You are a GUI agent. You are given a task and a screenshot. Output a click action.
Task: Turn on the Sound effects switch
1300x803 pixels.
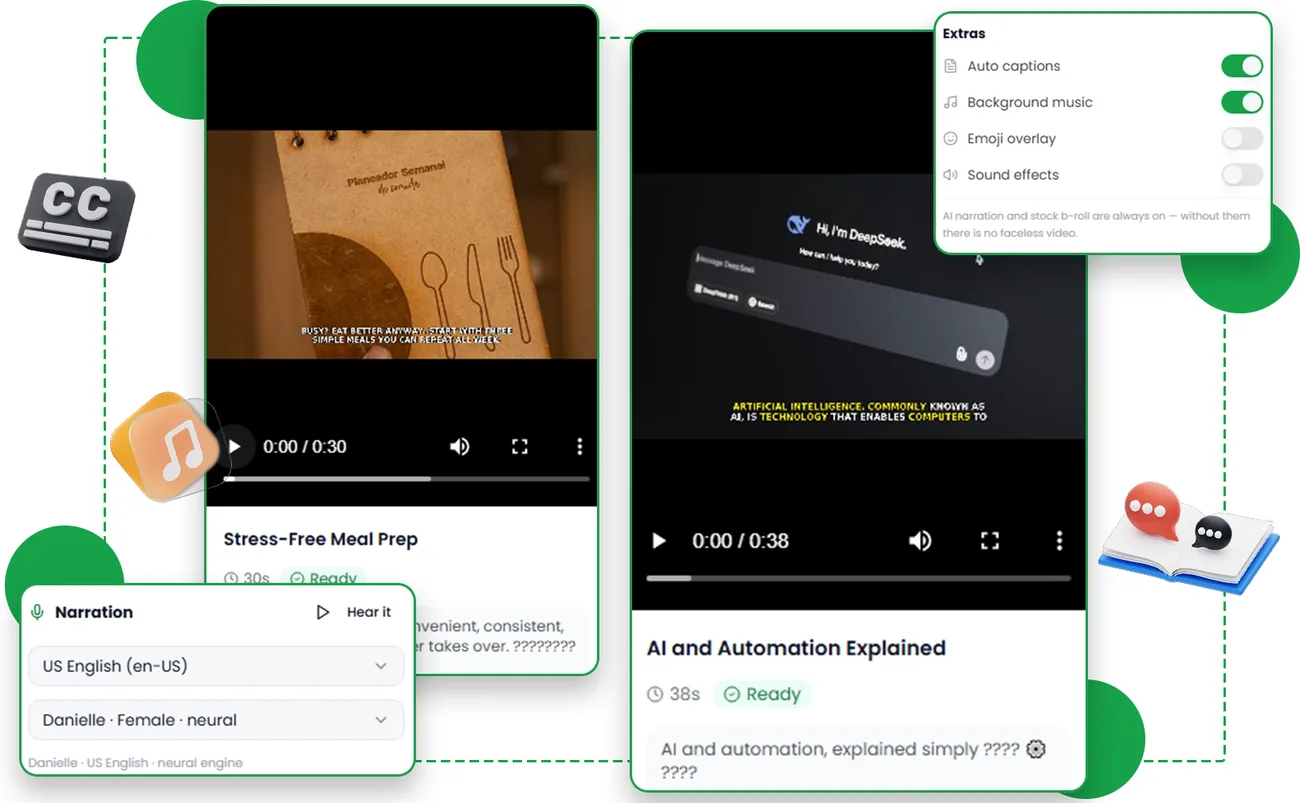[1242, 175]
